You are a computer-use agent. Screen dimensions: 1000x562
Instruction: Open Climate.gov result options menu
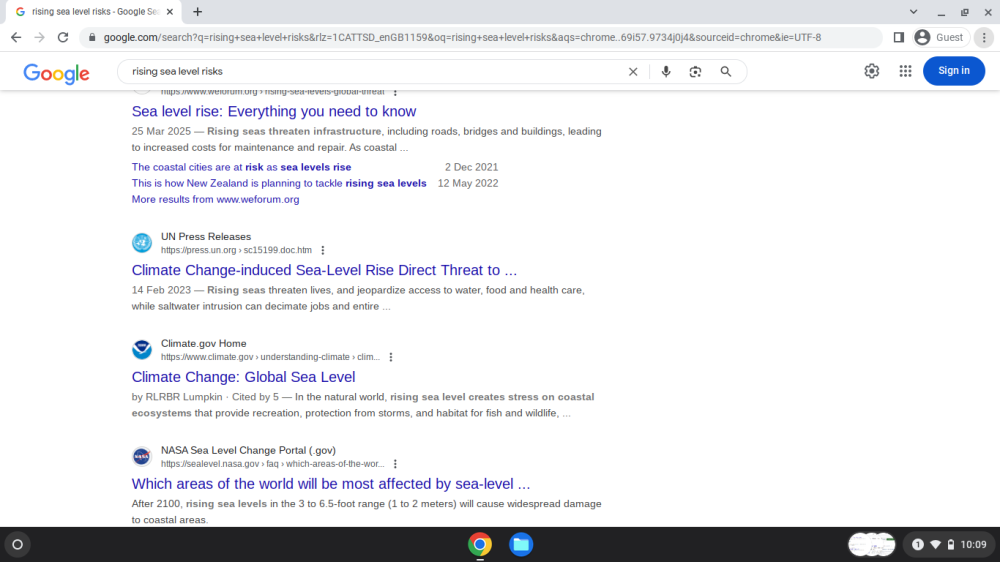pyautogui.click(x=391, y=357)
